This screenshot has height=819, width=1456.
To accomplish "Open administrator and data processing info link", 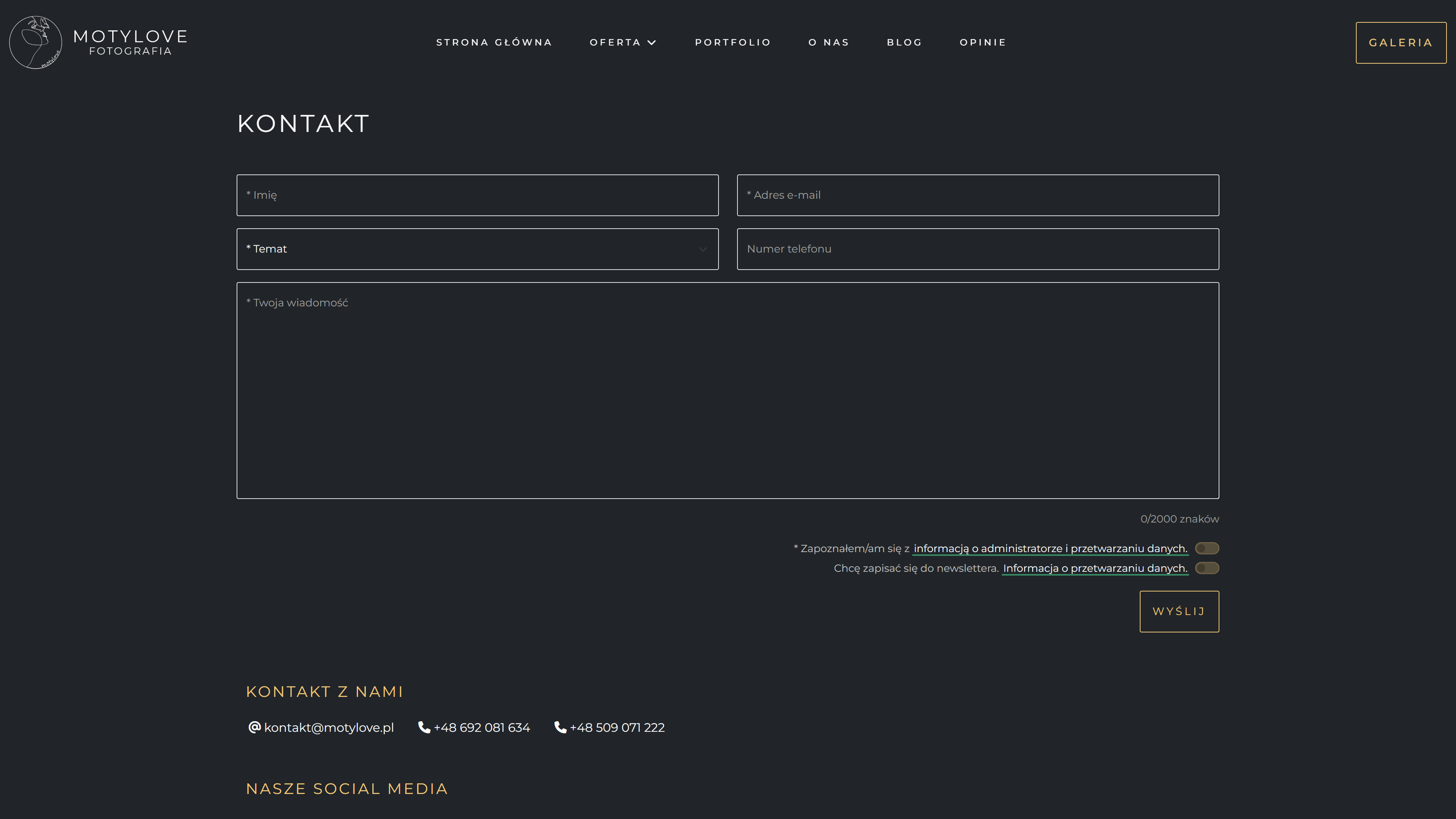I will (x=1050, y=548).
